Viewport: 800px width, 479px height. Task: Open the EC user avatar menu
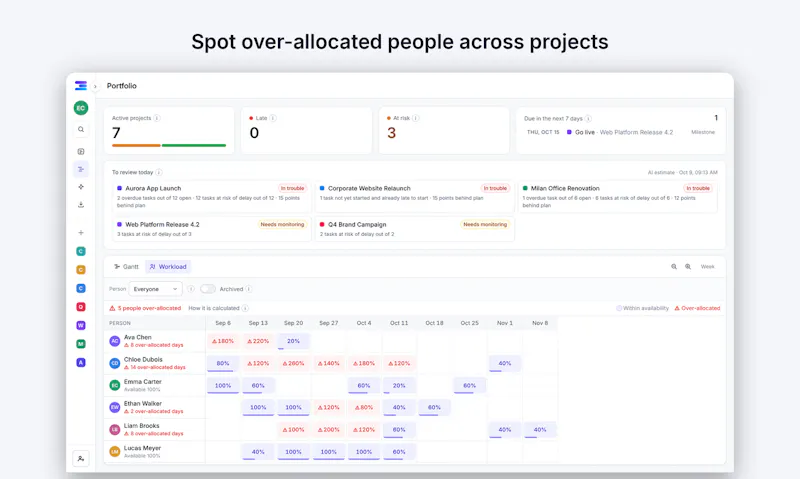[81, 108]
